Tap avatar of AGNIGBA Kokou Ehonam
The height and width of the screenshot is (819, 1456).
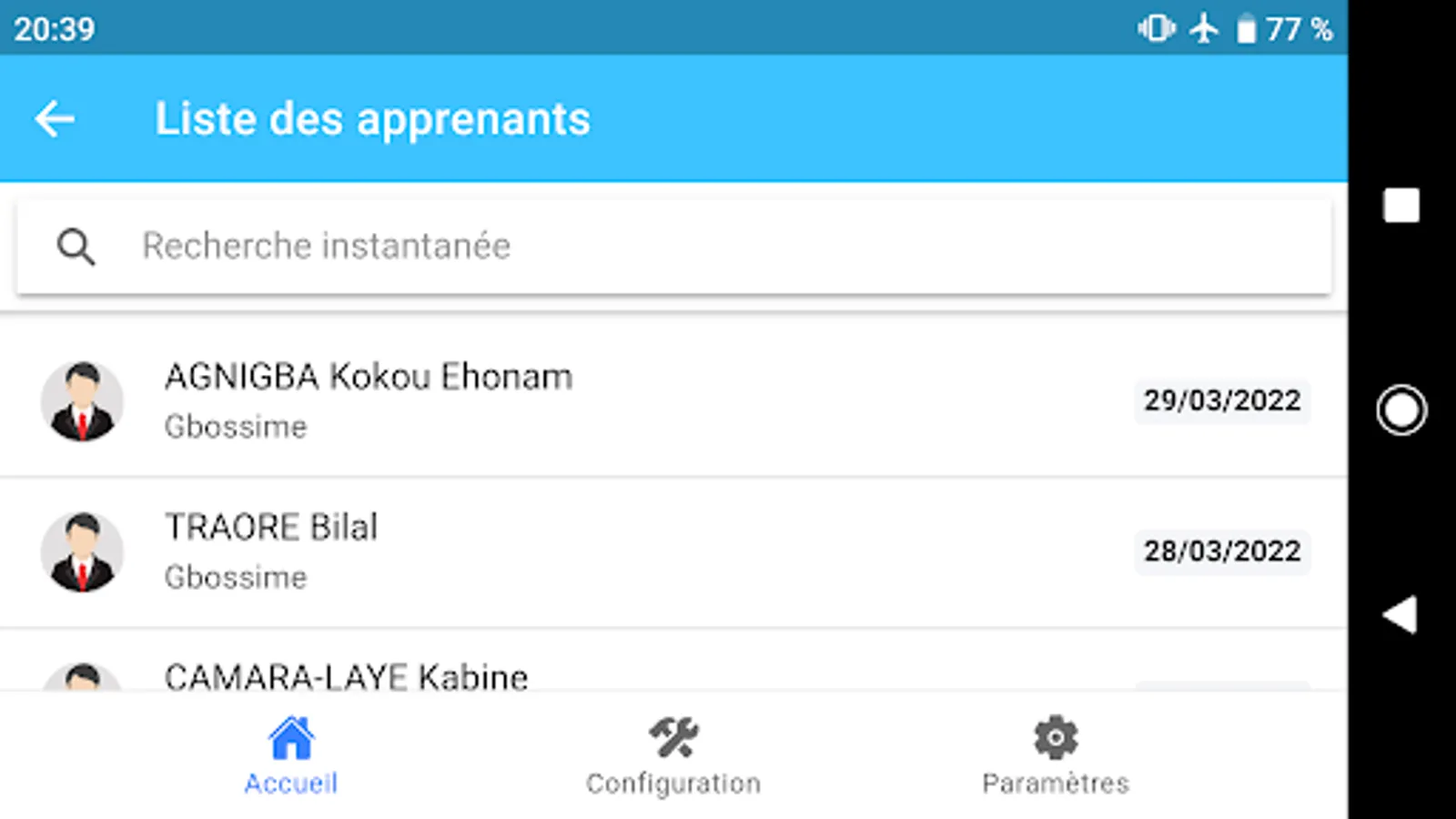(x=82, y=401)
